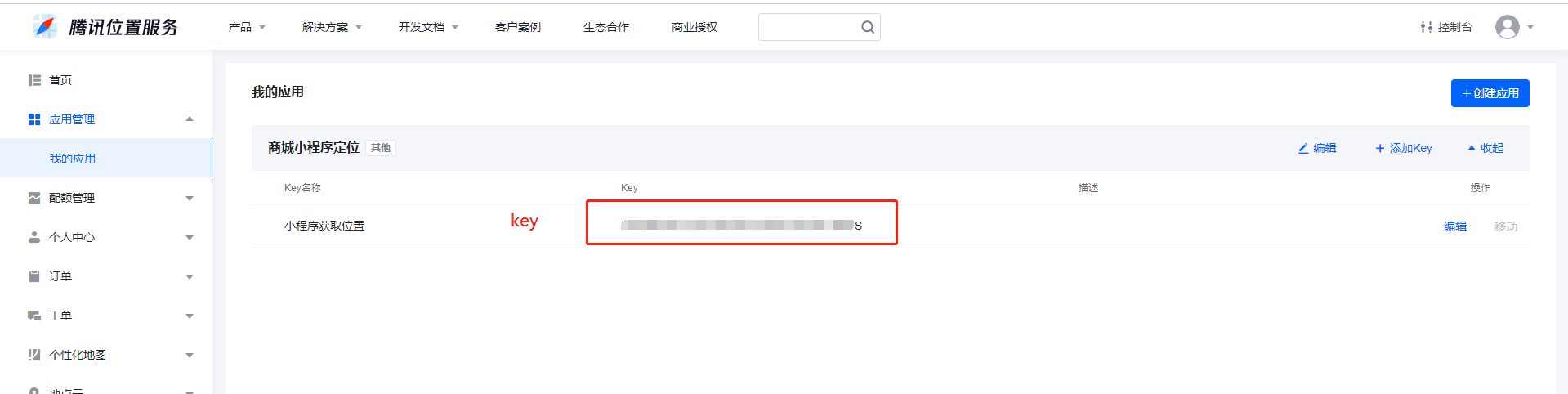Image resolution: width=1568 pixels, height=394 pixels.
Task: Expand the 解决方案 dropdown menu
Action: 332,27
